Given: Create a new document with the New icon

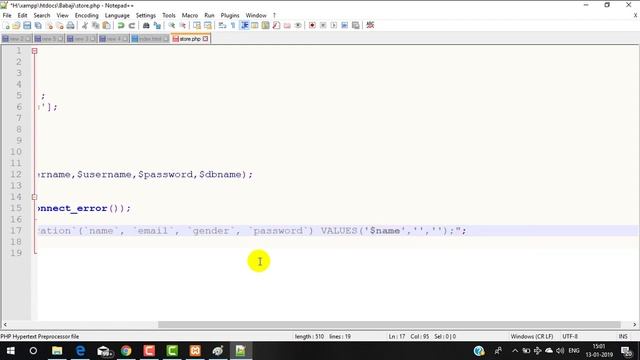Looking at the screenshot, I should pyautogui.click(x=6, y=25).
